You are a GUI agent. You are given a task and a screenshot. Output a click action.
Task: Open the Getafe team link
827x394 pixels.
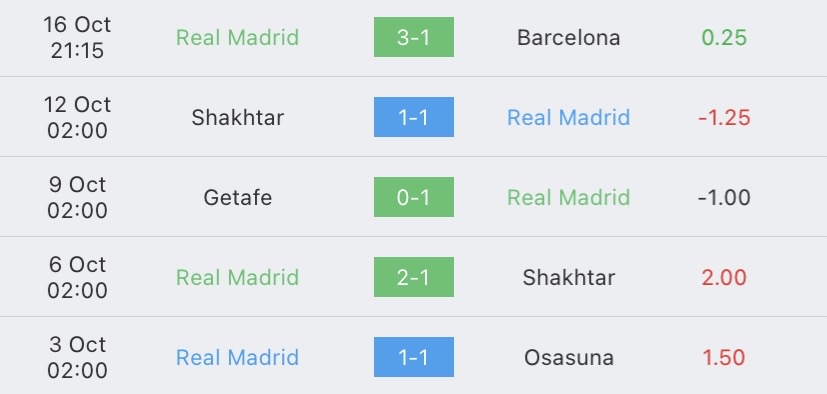coord(237,197)
